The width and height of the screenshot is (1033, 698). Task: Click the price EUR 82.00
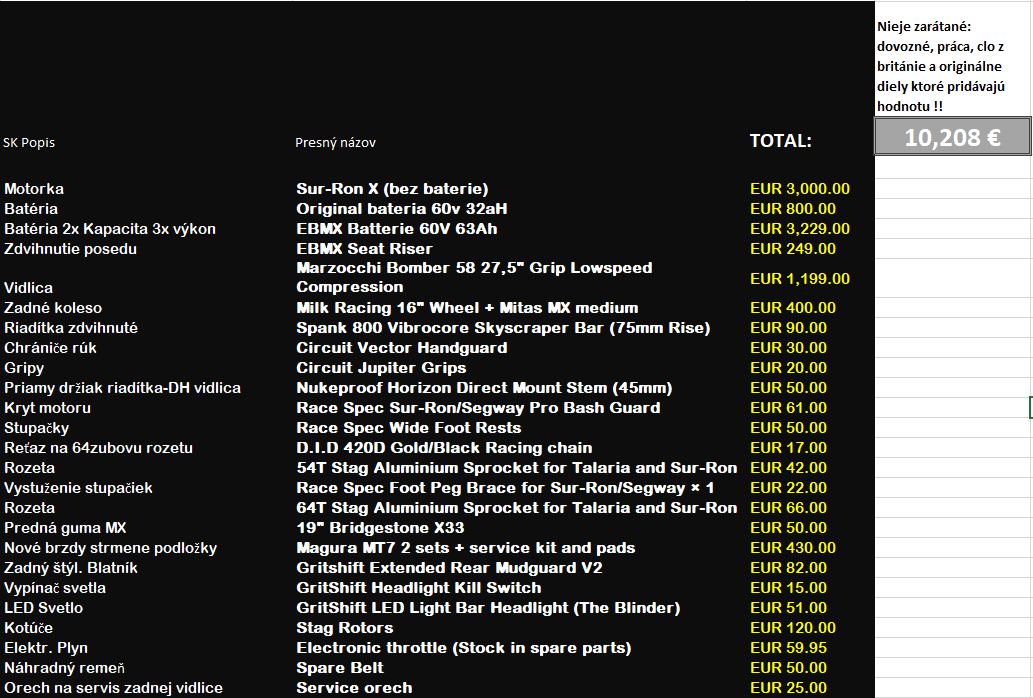(x=789, y=568)
